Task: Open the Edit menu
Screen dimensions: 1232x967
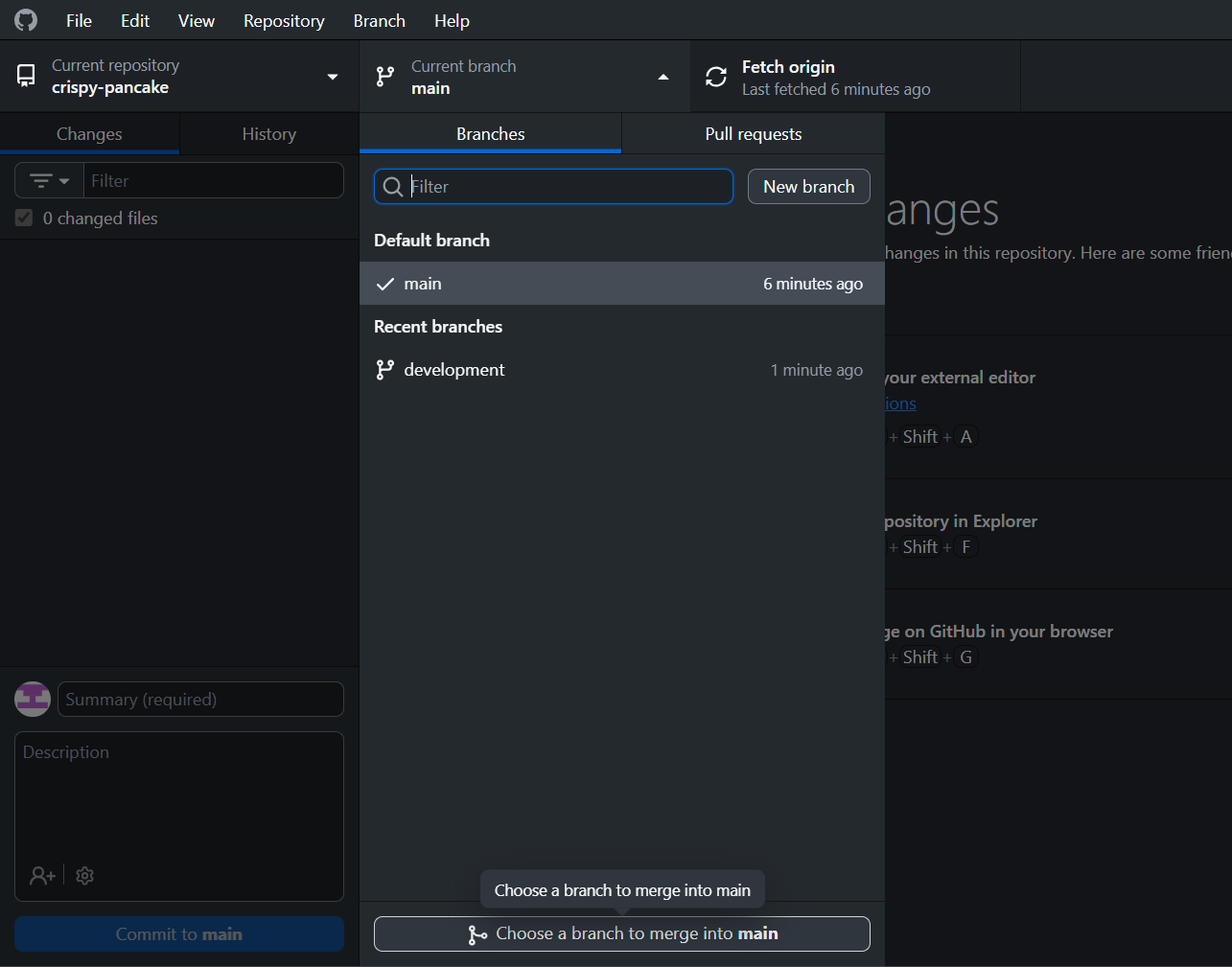Action: (x=135, y=20)
